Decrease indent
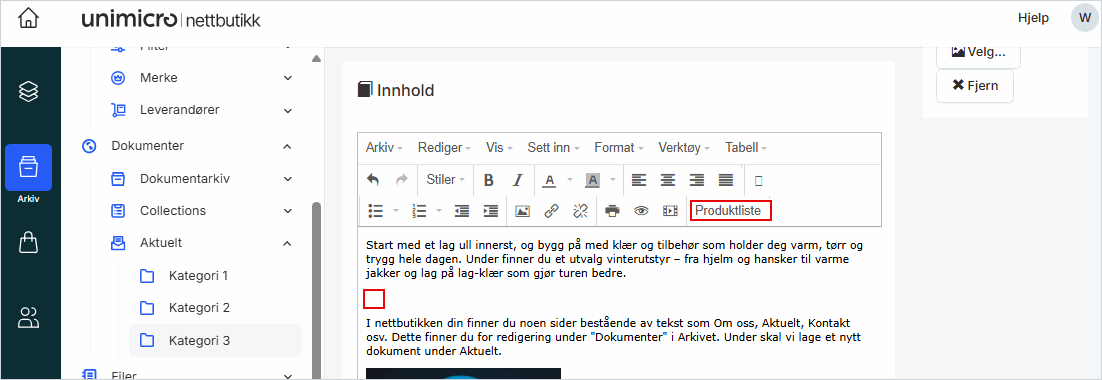Screen dimensions: 1102x380 462,210
